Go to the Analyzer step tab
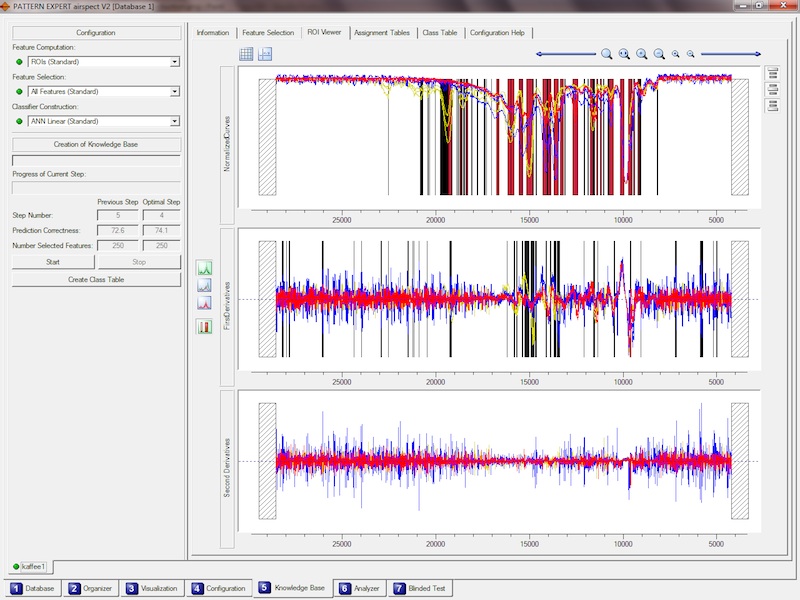Viewport: 800px width, 600px height. pos(359,588)
